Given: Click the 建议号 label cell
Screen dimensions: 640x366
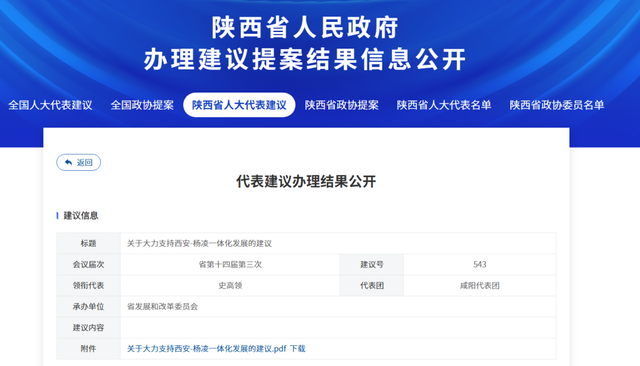Looking at the screenshot, I should click(372, 264).
